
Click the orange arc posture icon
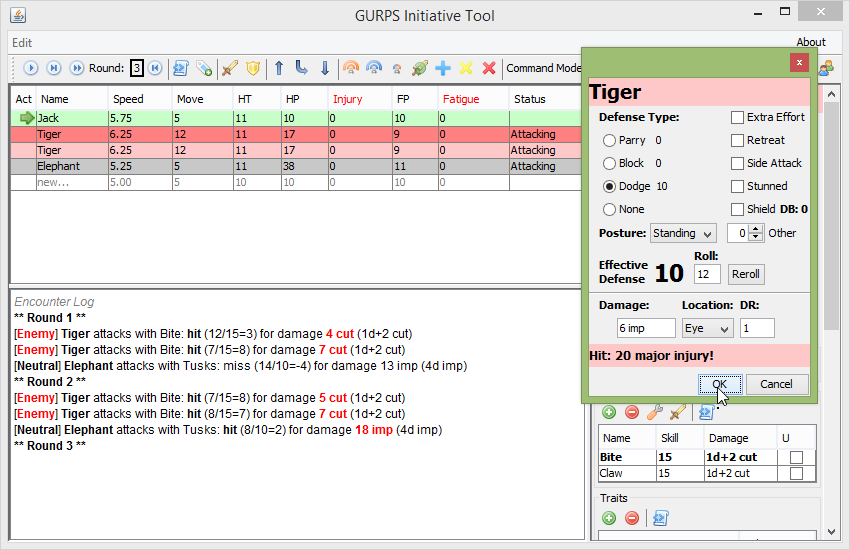351,68
